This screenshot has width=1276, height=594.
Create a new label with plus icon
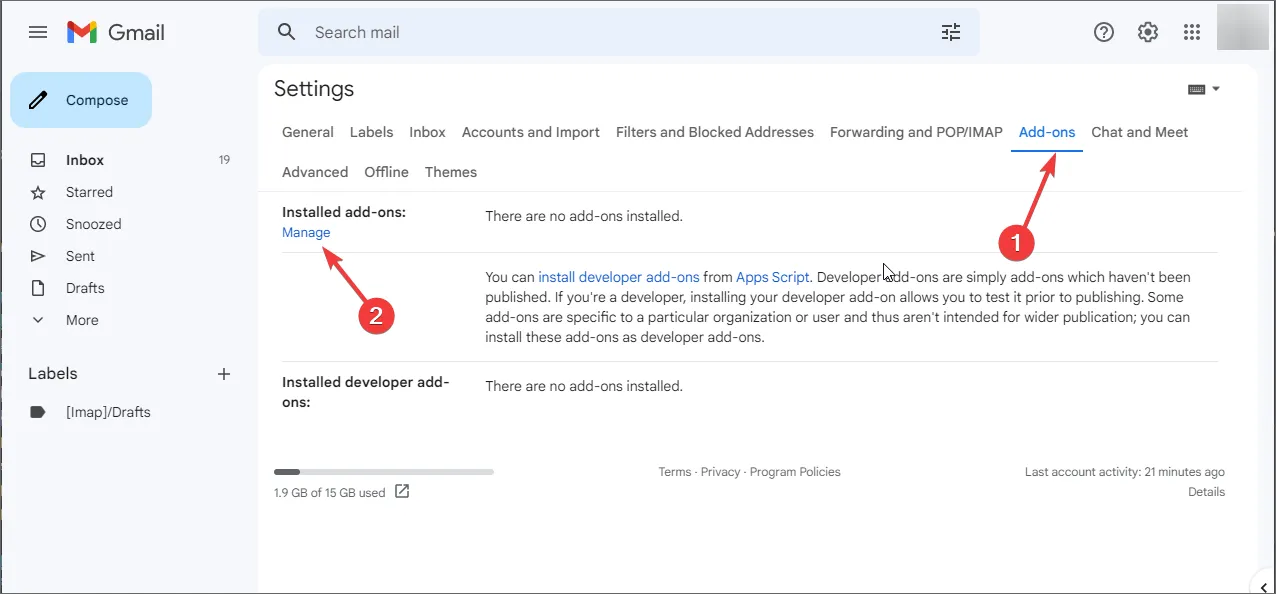click(224, 374)
